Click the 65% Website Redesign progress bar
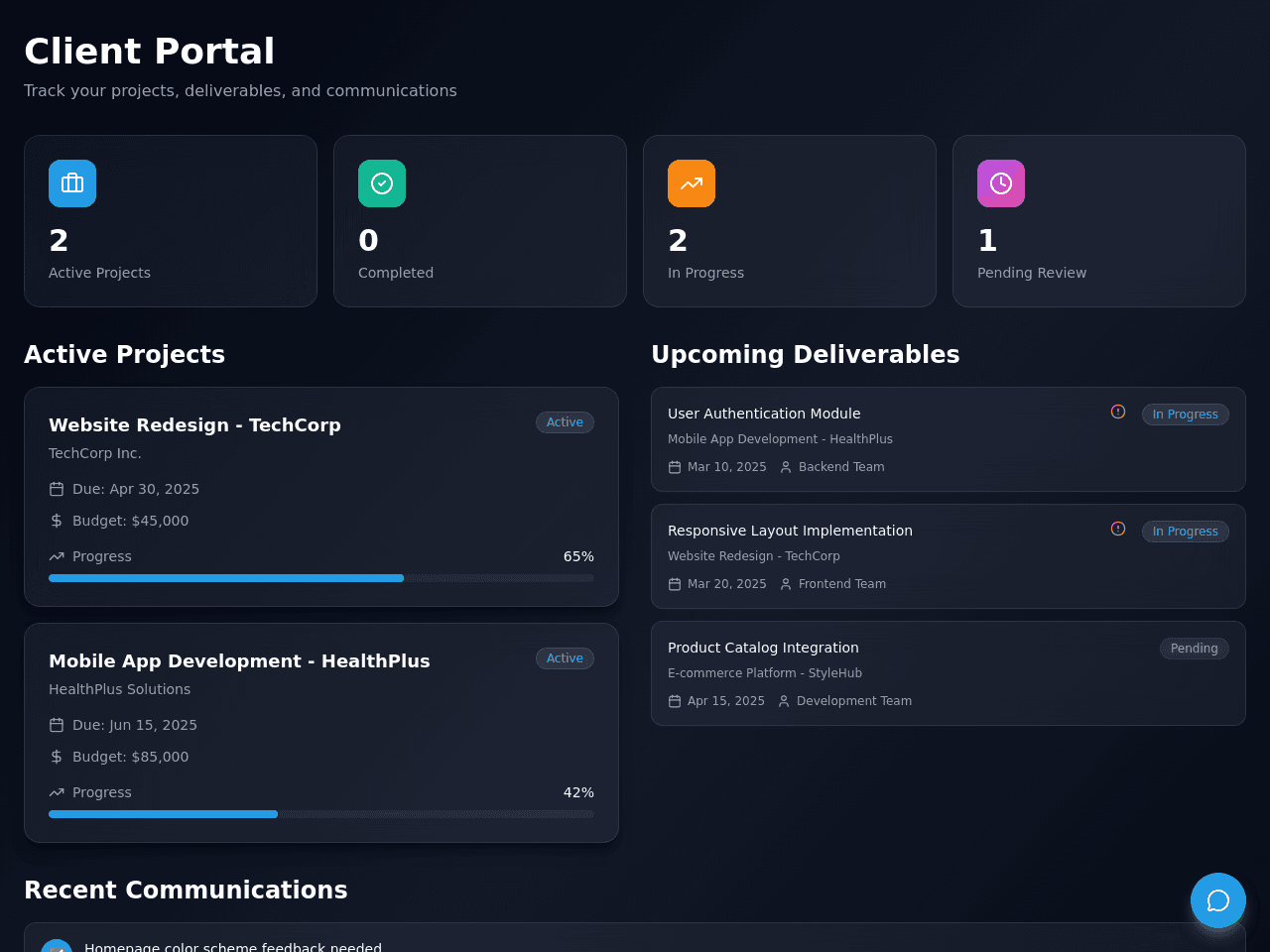 click(x=321, y=578)
